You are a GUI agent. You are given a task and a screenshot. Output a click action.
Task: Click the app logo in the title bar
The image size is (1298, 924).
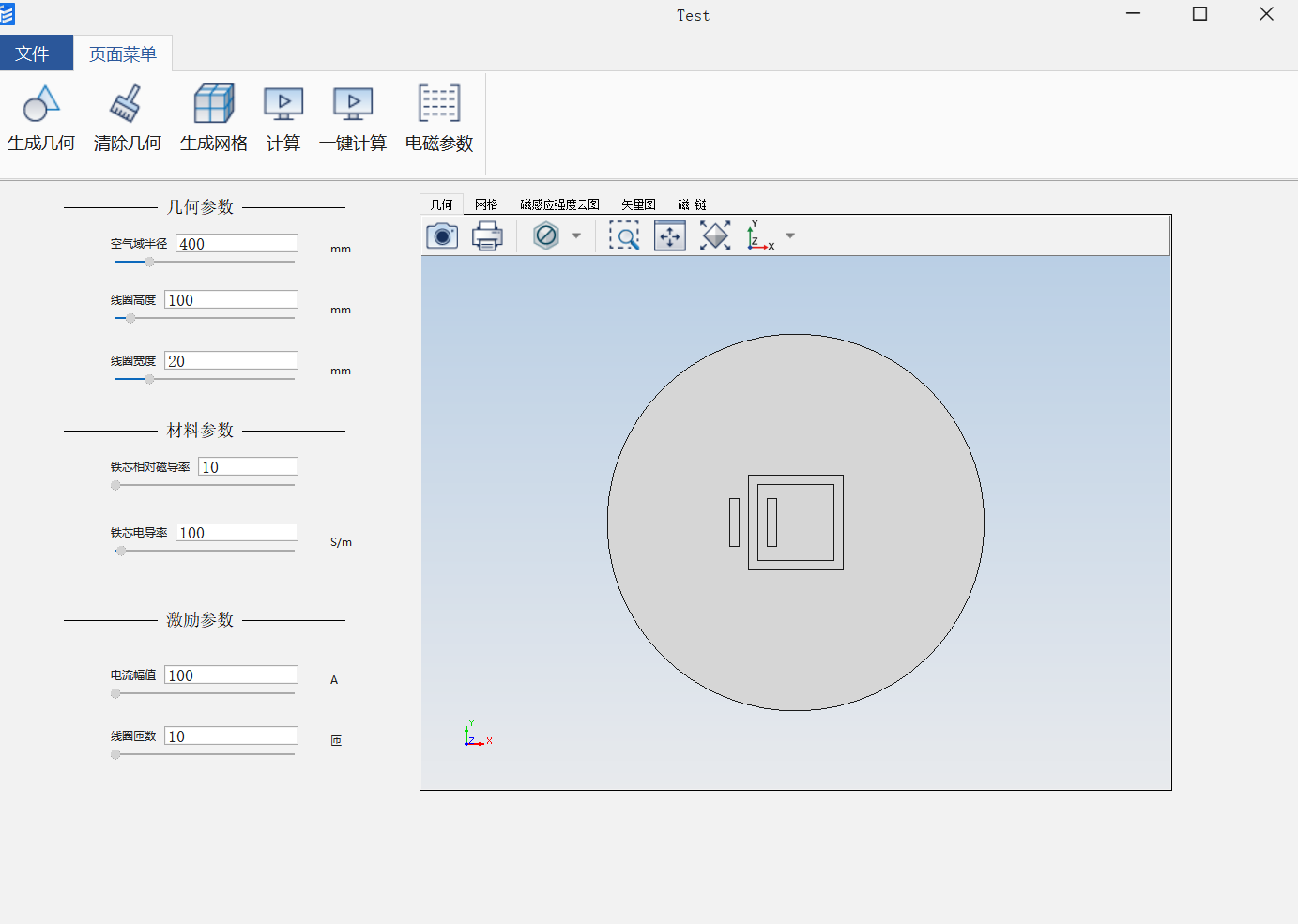click(8, 14)
